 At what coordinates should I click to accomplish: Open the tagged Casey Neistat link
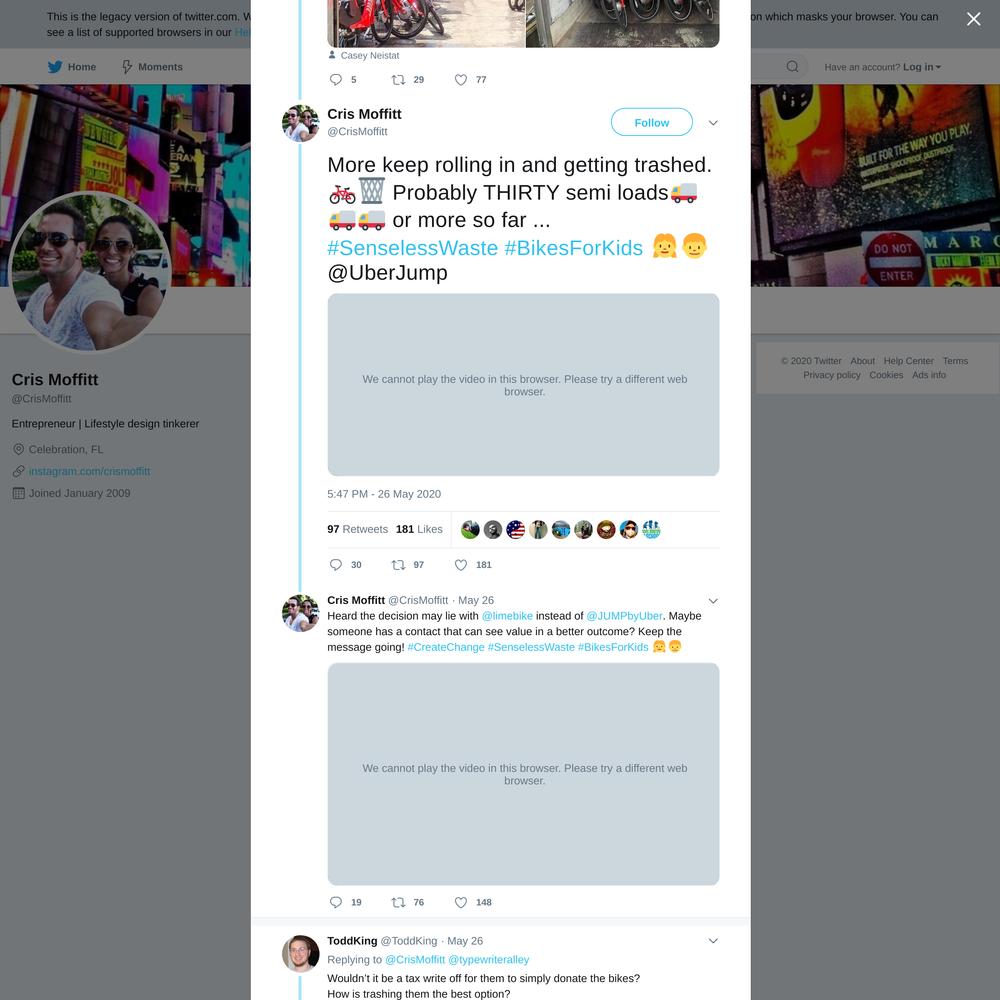click(x=370, y=55)
